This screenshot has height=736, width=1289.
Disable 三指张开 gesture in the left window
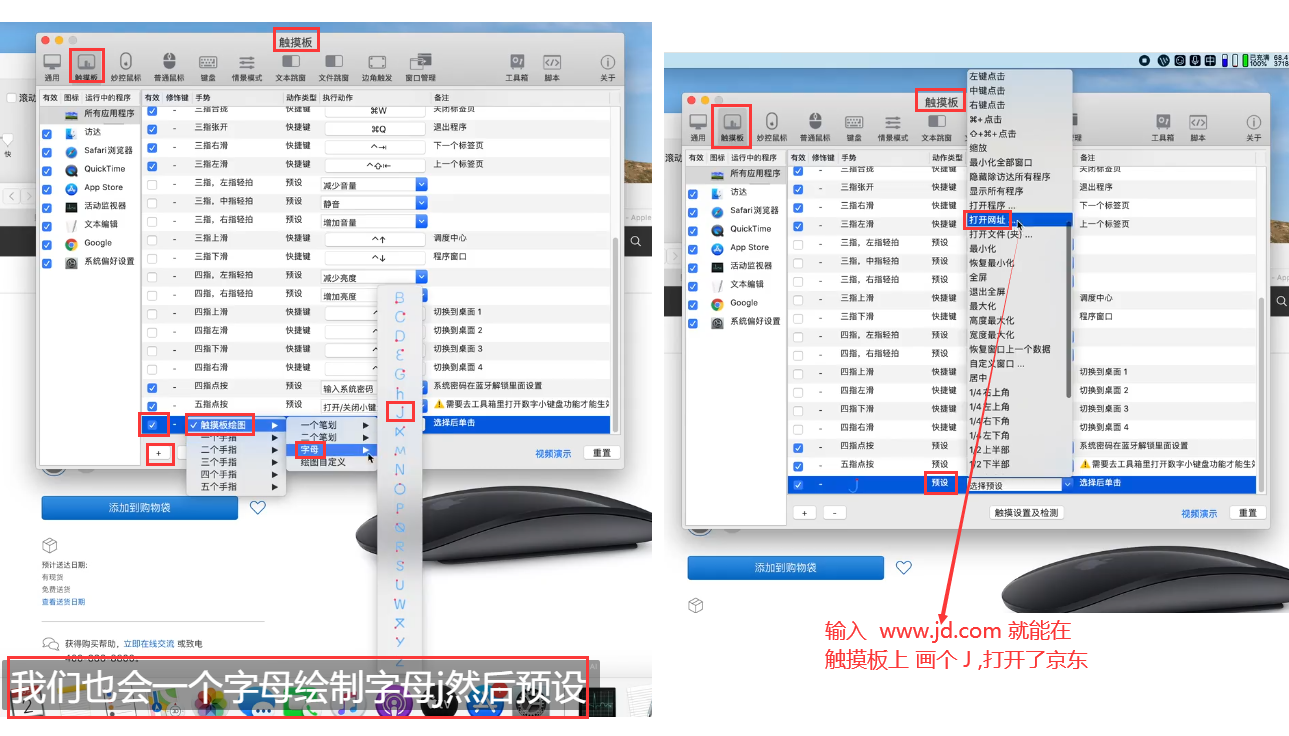[152, 129]
